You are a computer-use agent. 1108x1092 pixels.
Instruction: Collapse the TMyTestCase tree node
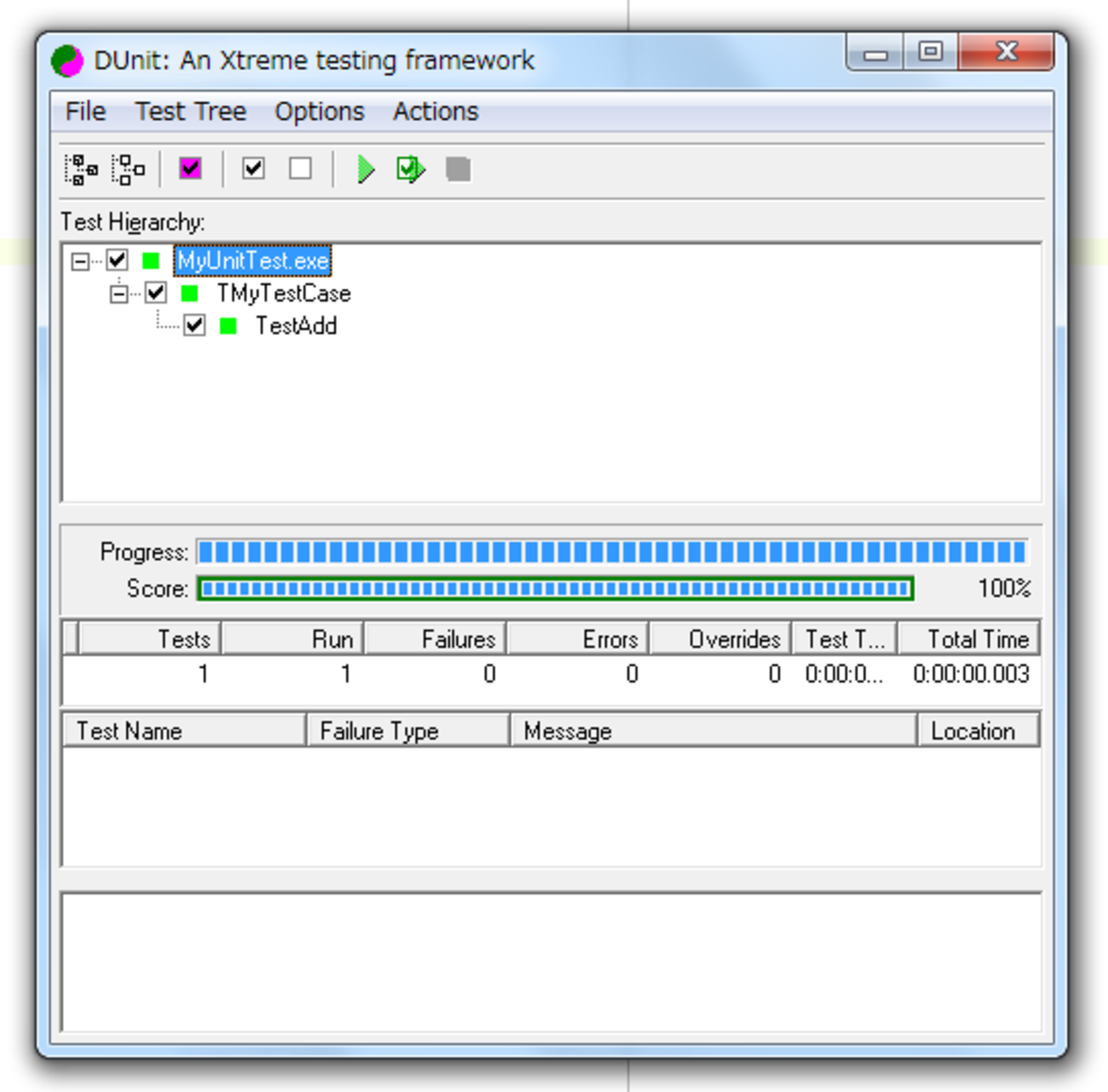point(118,294)
